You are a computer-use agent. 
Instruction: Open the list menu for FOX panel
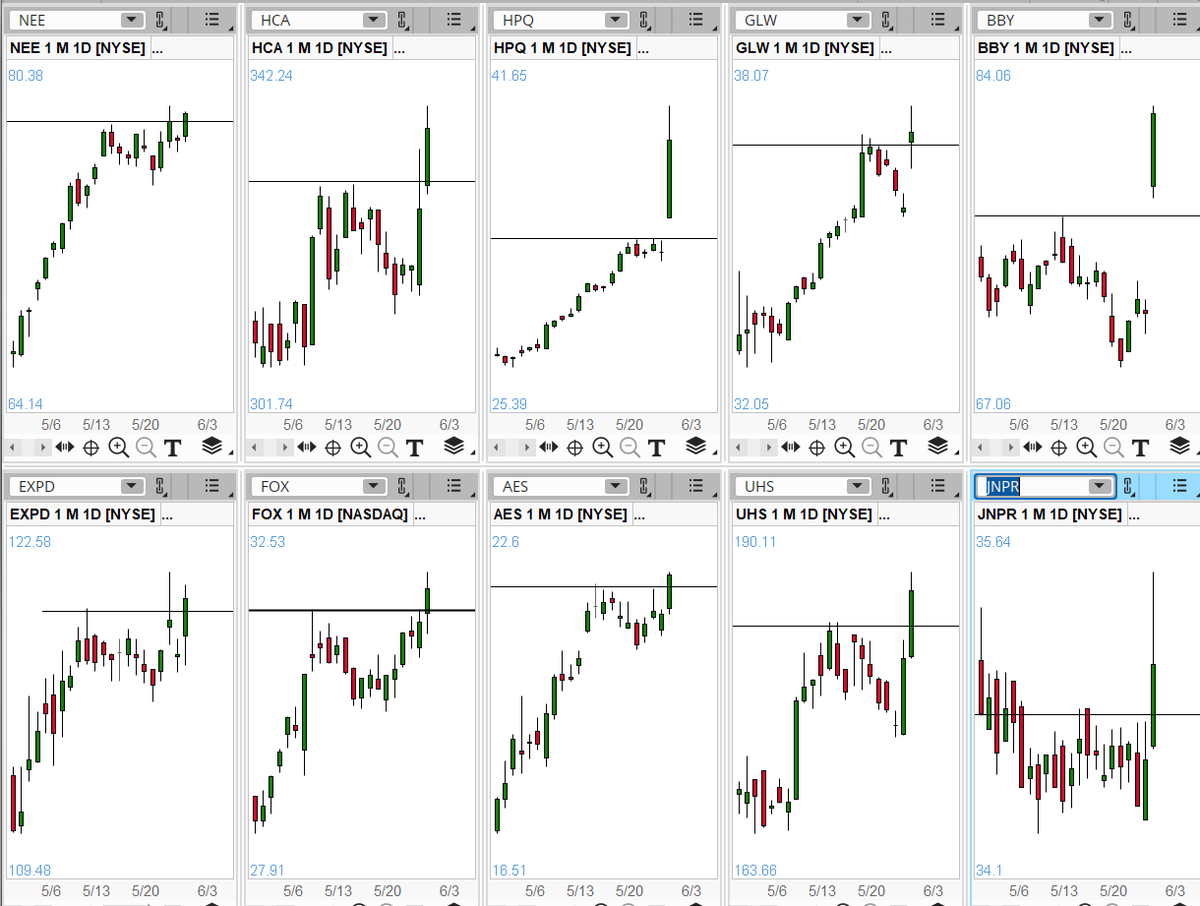(453, 487)
